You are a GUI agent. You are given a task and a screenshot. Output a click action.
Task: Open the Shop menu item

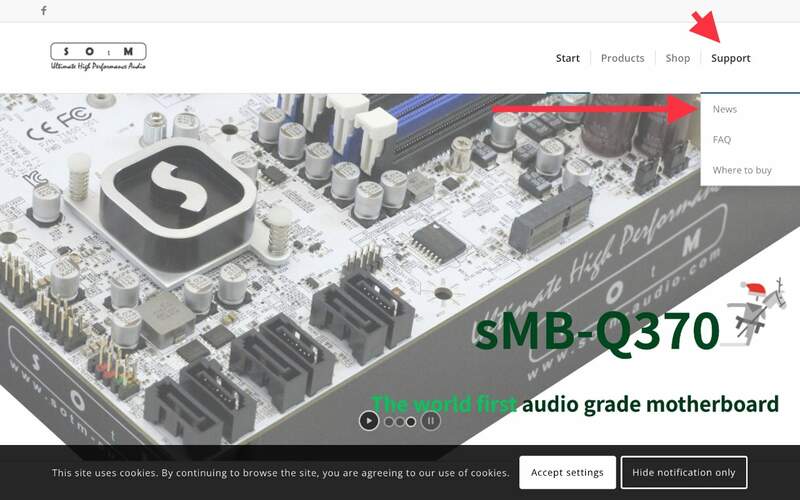point(678,58)
